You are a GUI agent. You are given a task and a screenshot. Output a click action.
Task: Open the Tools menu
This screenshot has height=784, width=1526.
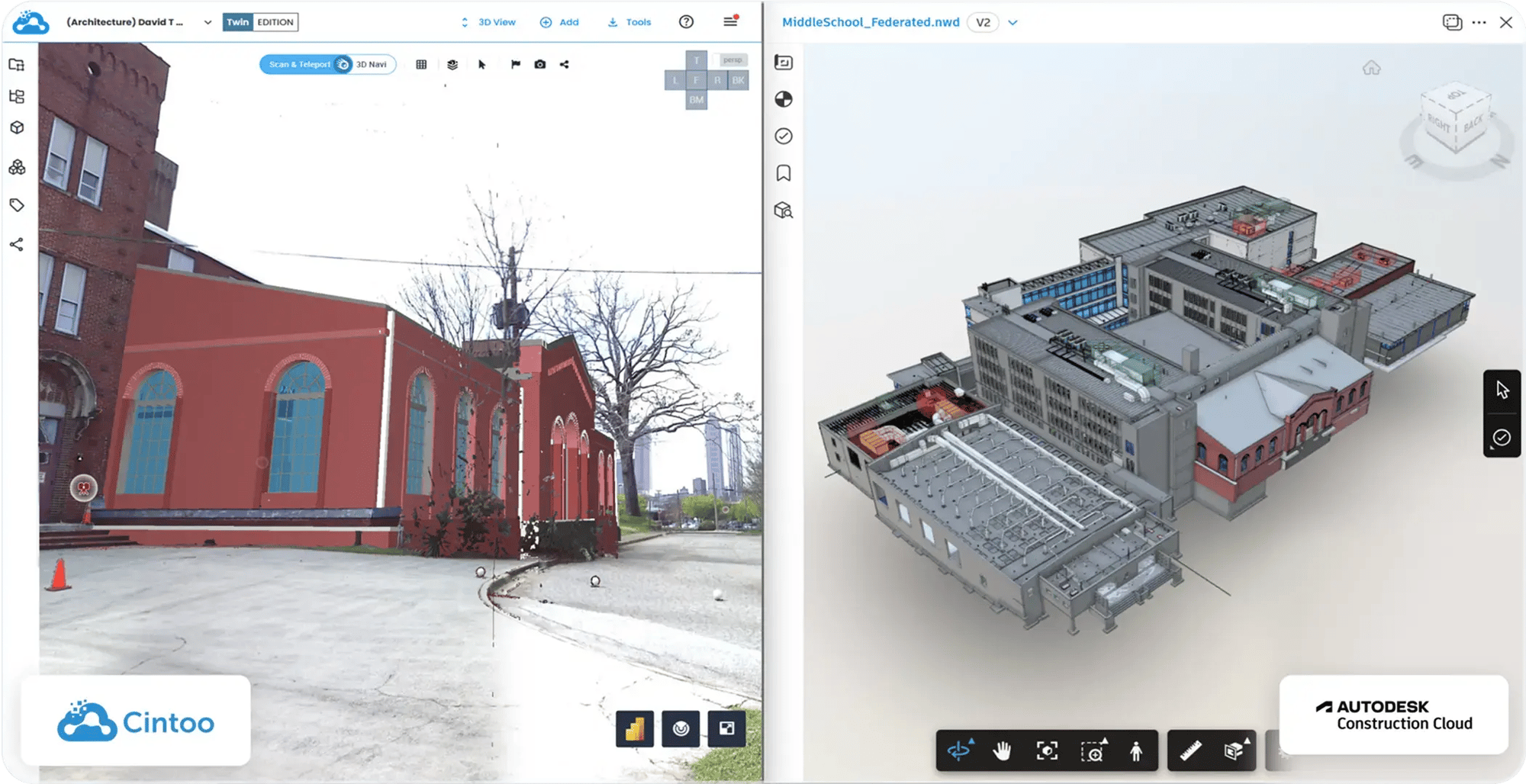pyautogui.click(x=629, y=22)
